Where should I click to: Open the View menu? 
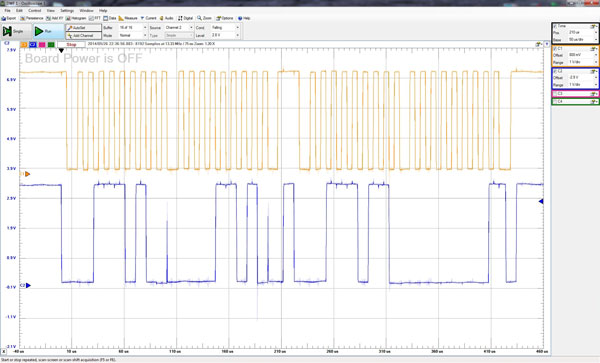click(x=51, y=10)
